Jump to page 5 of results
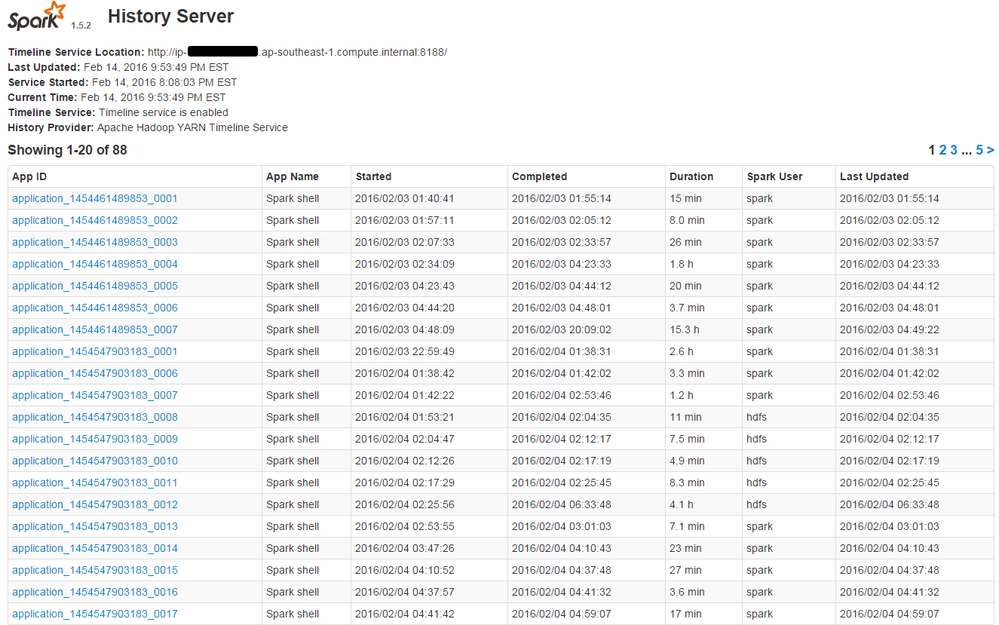The height and width of the screenshot is (625, 999). click(x=979, y=150)
